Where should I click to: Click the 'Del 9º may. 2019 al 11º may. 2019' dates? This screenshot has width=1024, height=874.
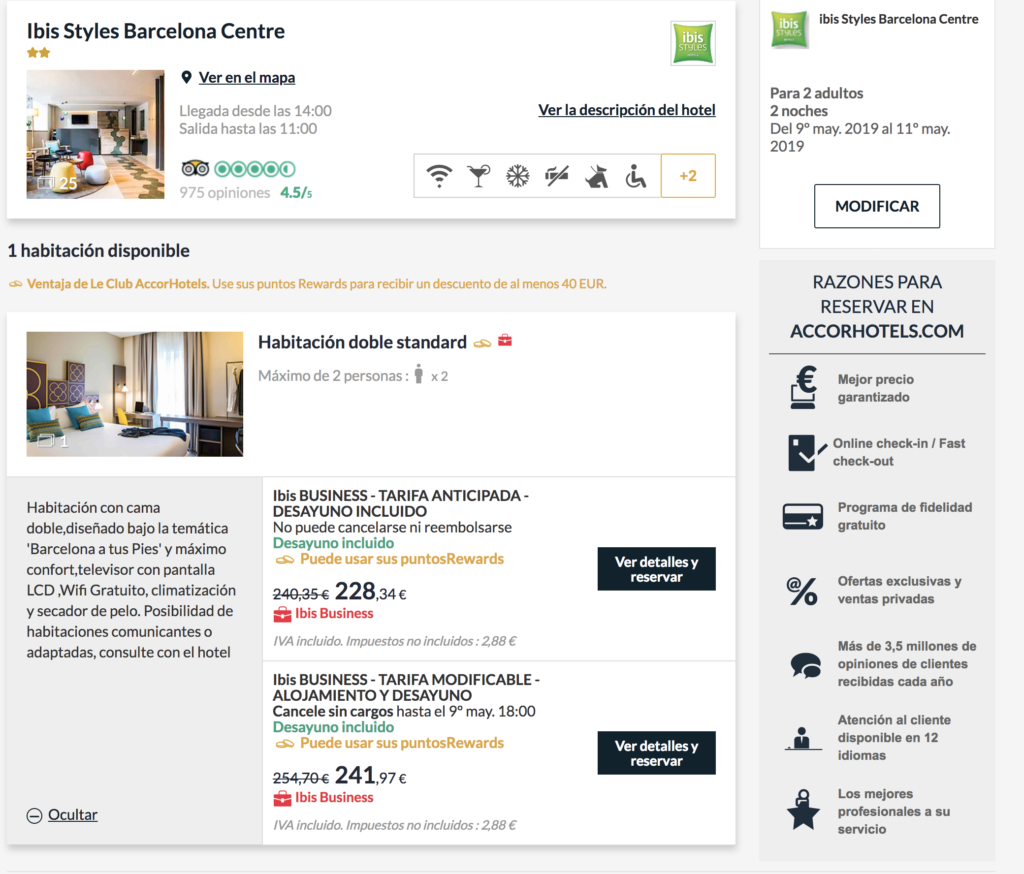860,137
